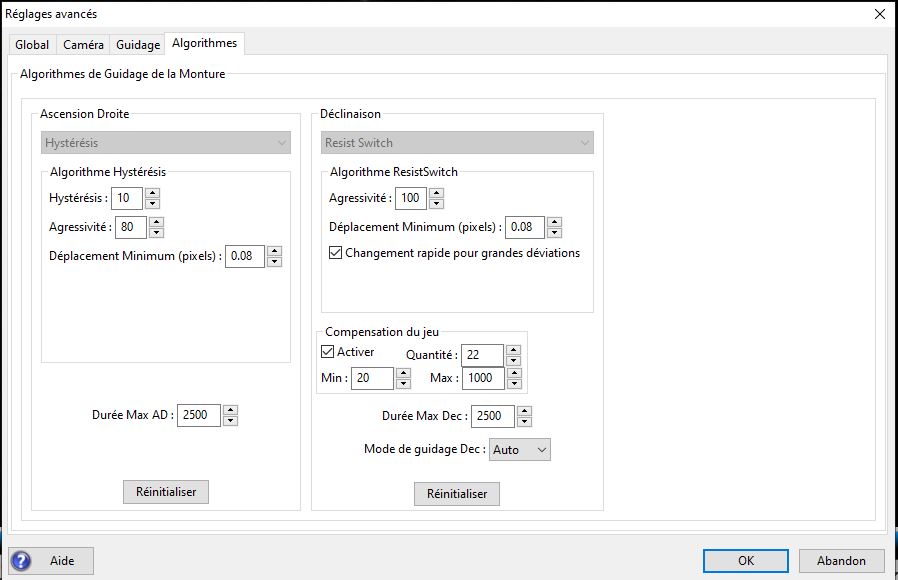
Task: Click Durée Max AD input field
Action: 199,415
